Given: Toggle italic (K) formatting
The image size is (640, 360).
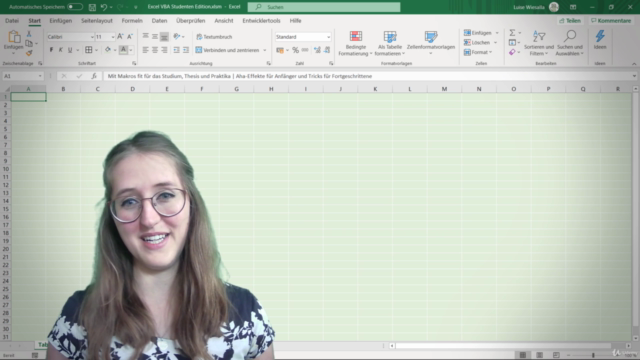Looking at the screenshot, I should tap(60, 50).
